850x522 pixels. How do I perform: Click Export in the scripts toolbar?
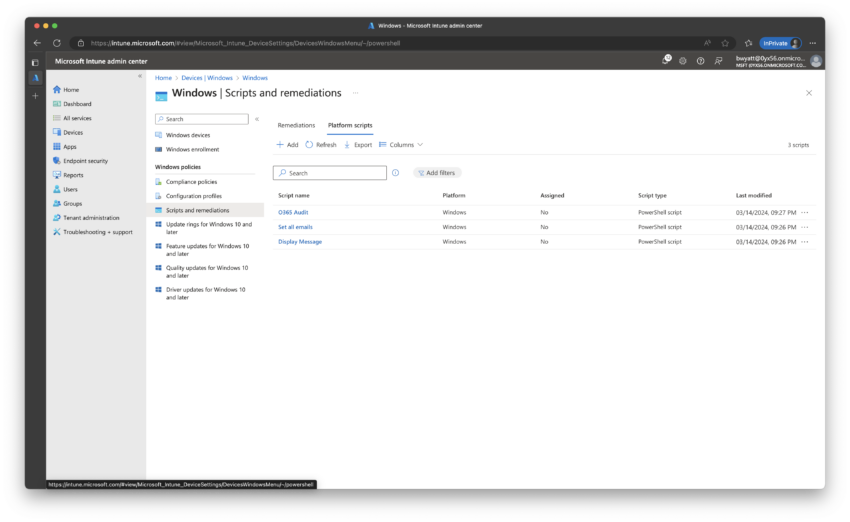coord(358,145)
